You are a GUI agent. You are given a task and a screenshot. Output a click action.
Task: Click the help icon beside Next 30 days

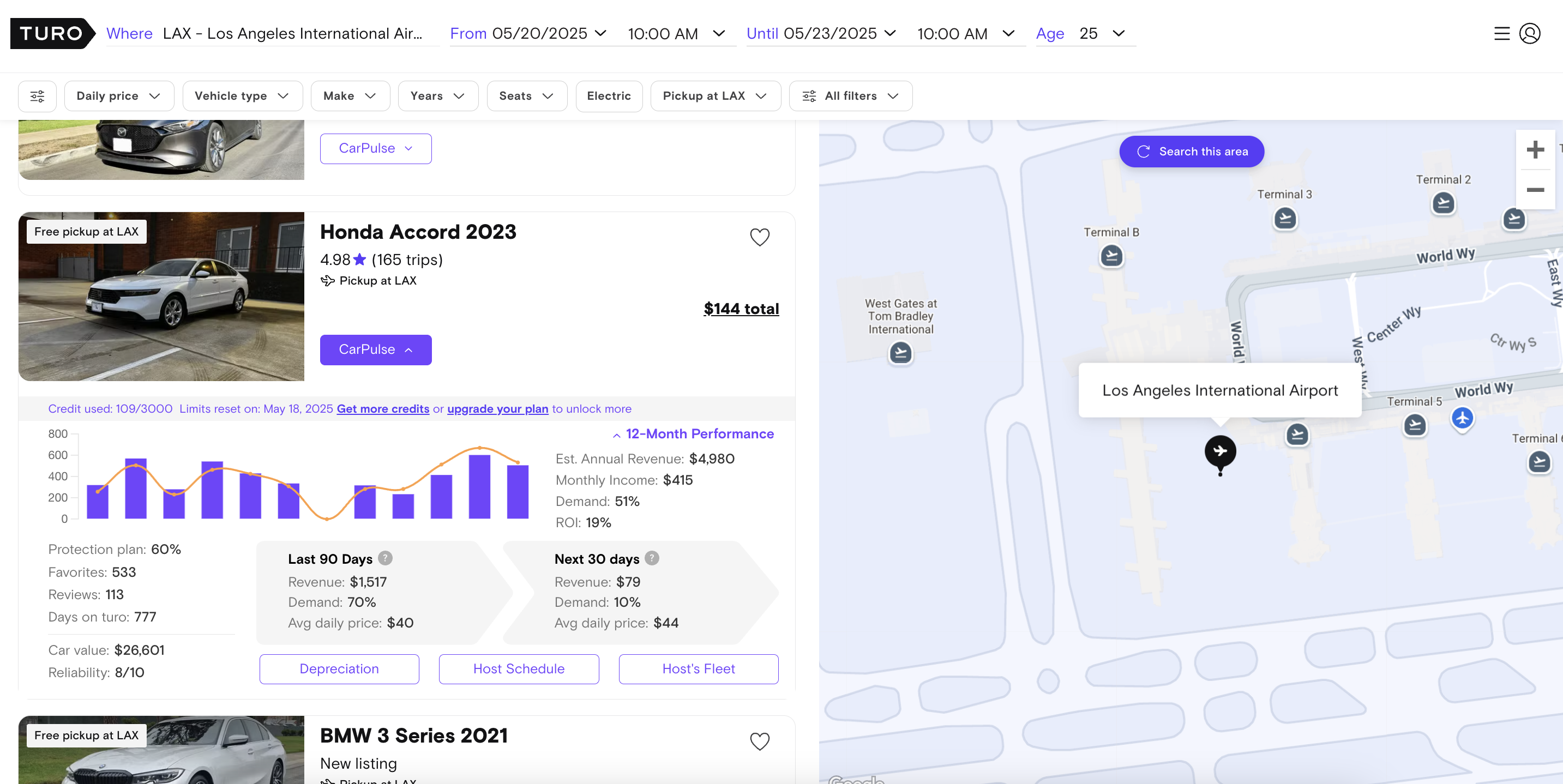[652, 558]
